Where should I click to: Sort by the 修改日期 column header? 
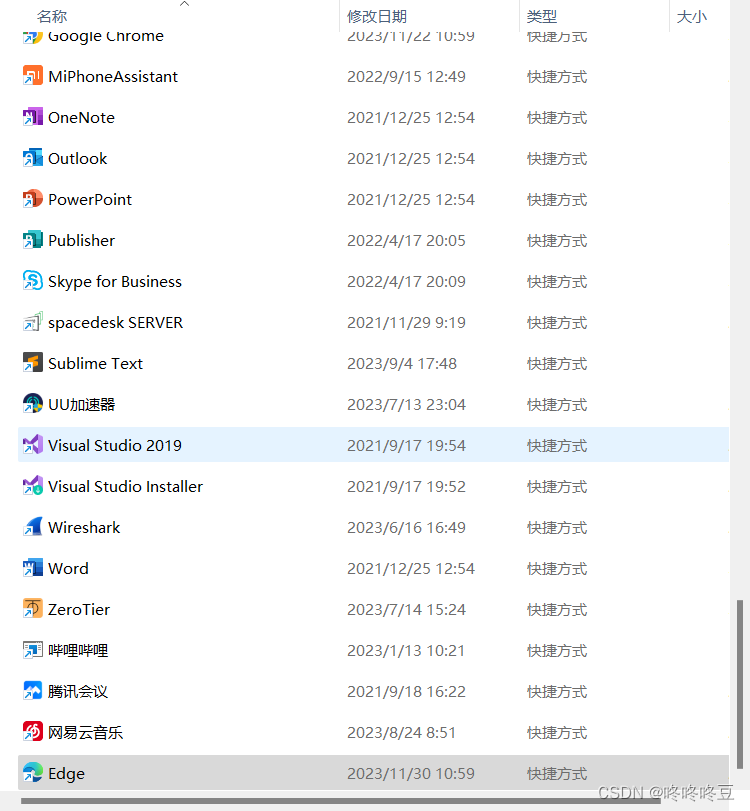tap(377, 17)
